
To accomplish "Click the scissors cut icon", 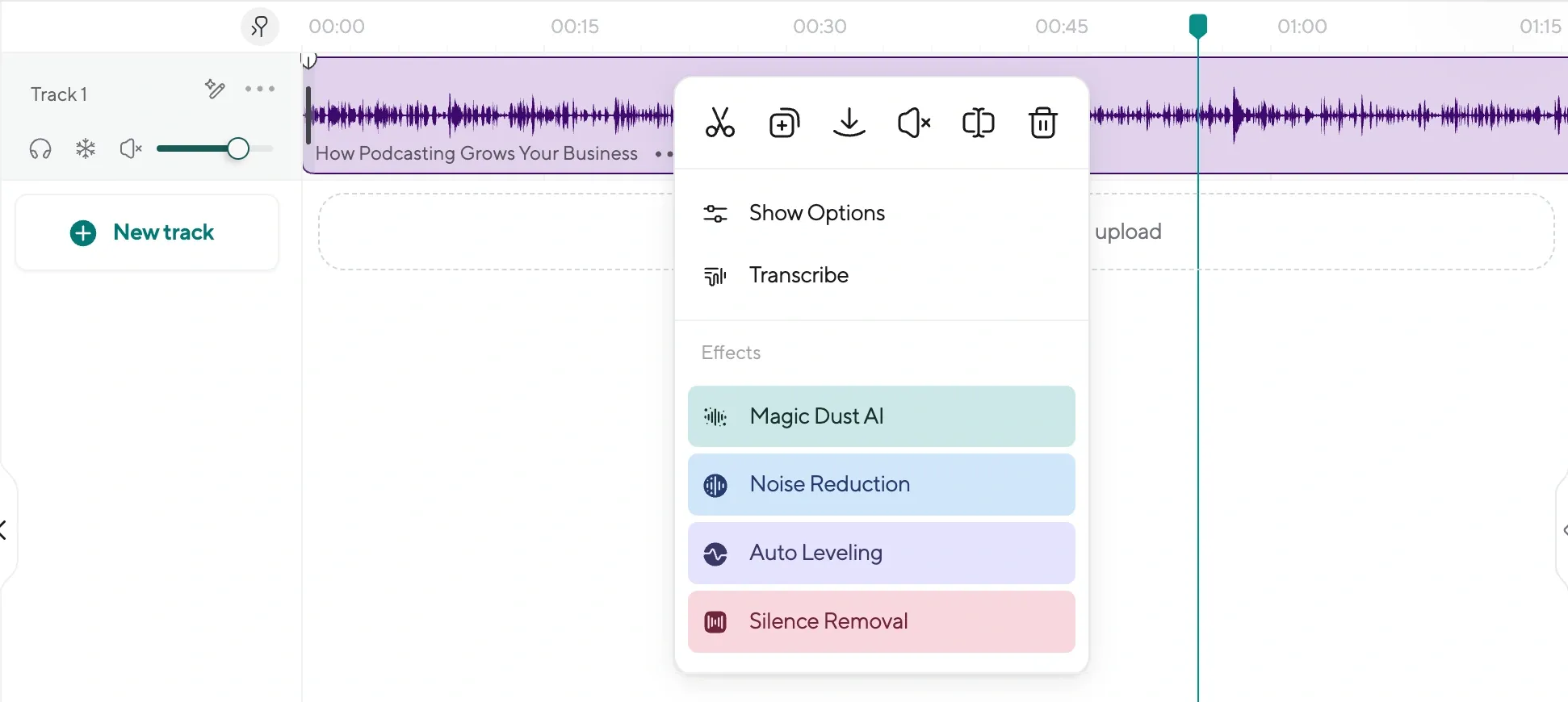I will tap(719, 123).
